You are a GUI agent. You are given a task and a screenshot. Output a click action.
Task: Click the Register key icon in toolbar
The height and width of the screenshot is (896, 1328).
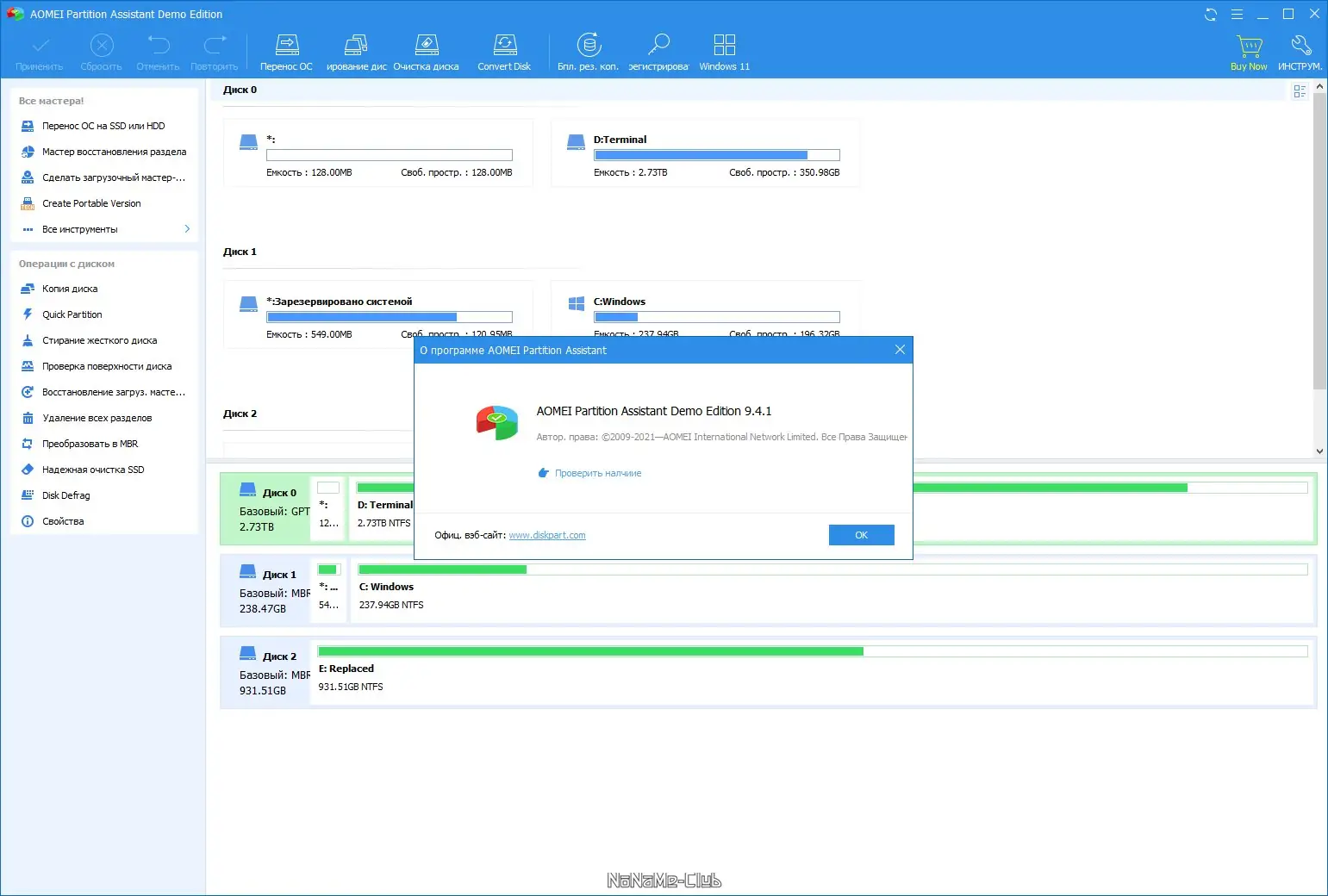click(658, 53)
